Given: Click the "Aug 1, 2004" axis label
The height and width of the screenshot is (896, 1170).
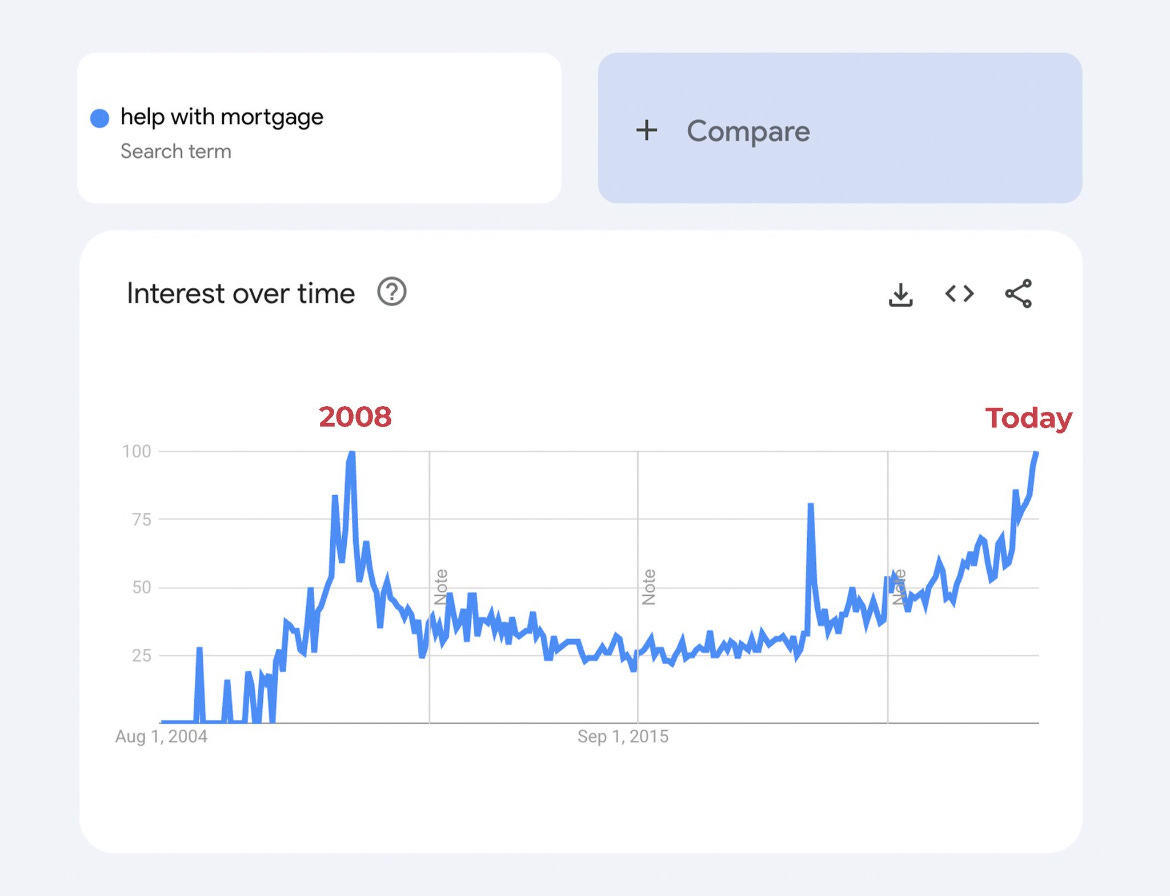Looking at the screenshot, I should [x=161, y=738].
